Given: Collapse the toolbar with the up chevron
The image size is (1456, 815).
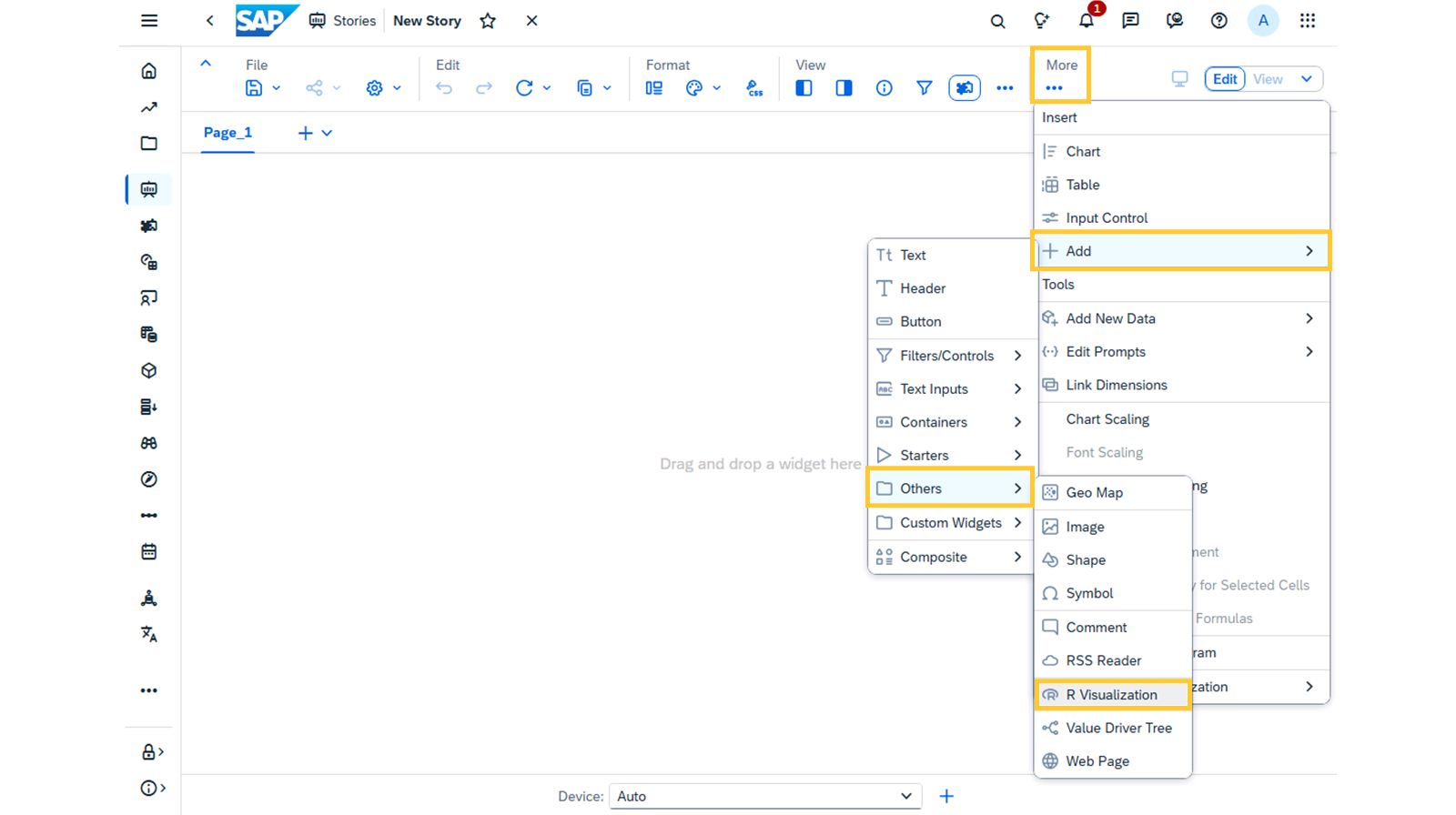Looking at the screenshot, I should click(x=206, y=64).
